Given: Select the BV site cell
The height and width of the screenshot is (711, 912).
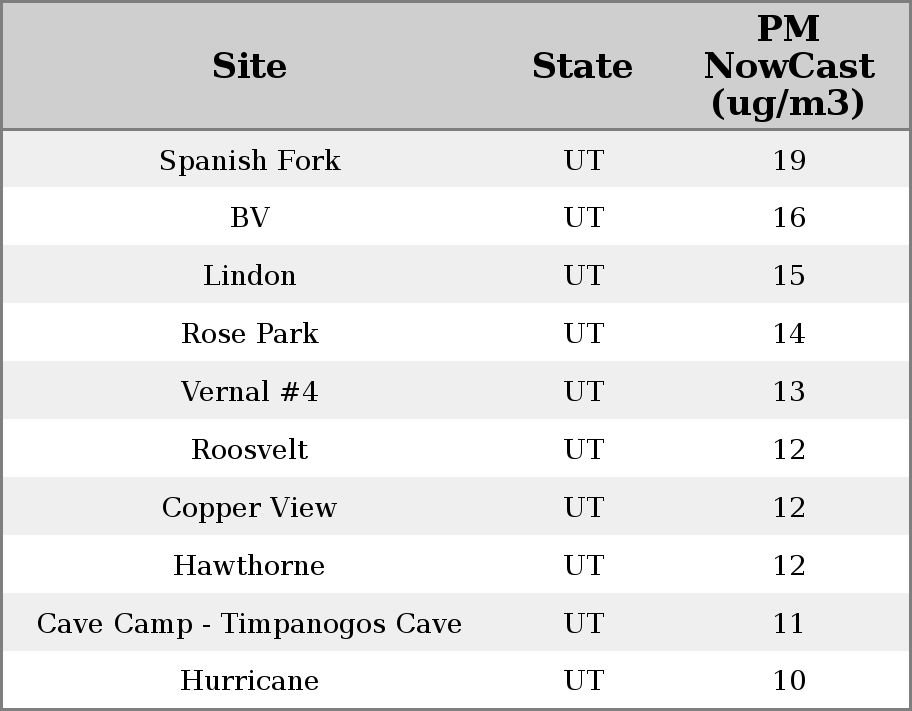Looking at the screenshot, I should pos(250,218).
